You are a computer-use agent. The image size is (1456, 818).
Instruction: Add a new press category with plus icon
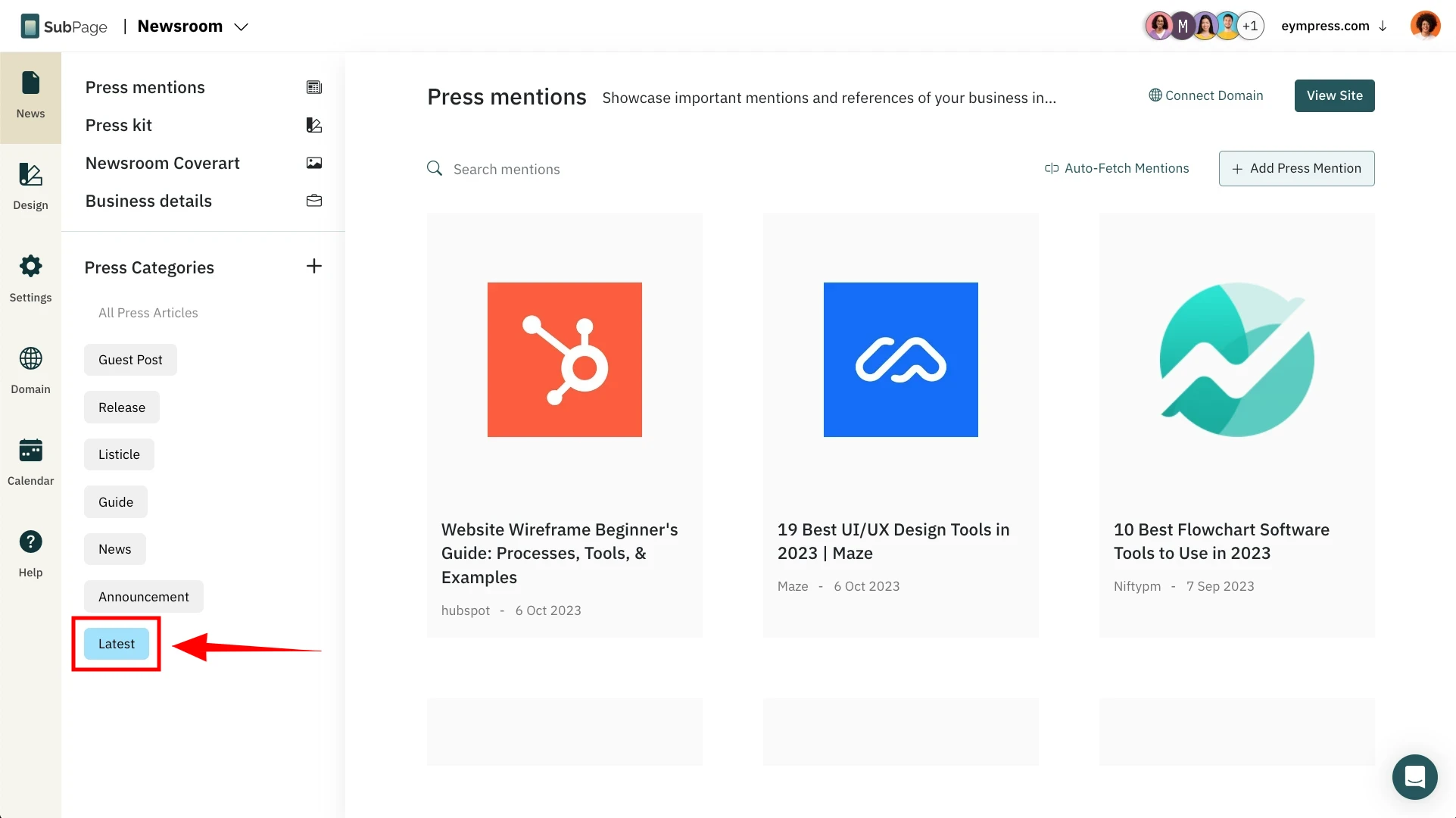(x=314, y=266)
